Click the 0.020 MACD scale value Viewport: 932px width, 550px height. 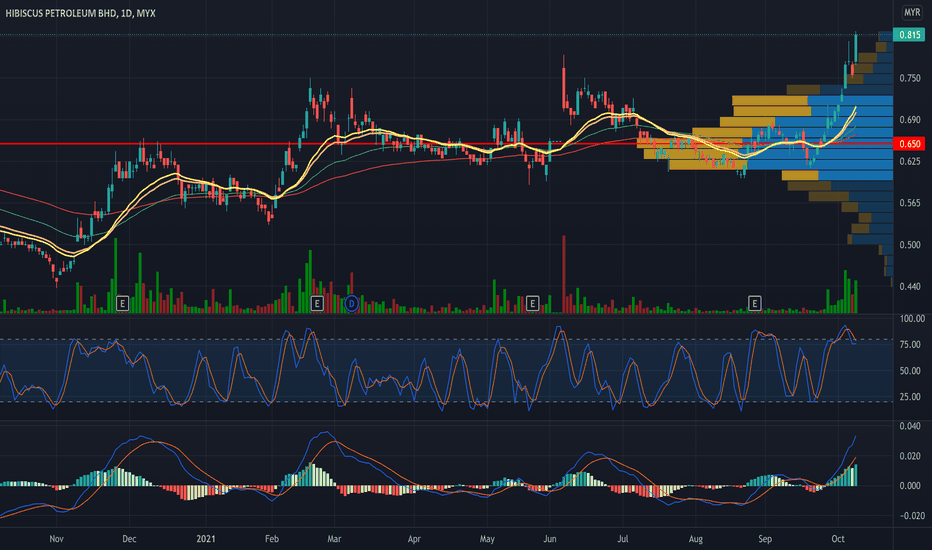pos(910,456)
